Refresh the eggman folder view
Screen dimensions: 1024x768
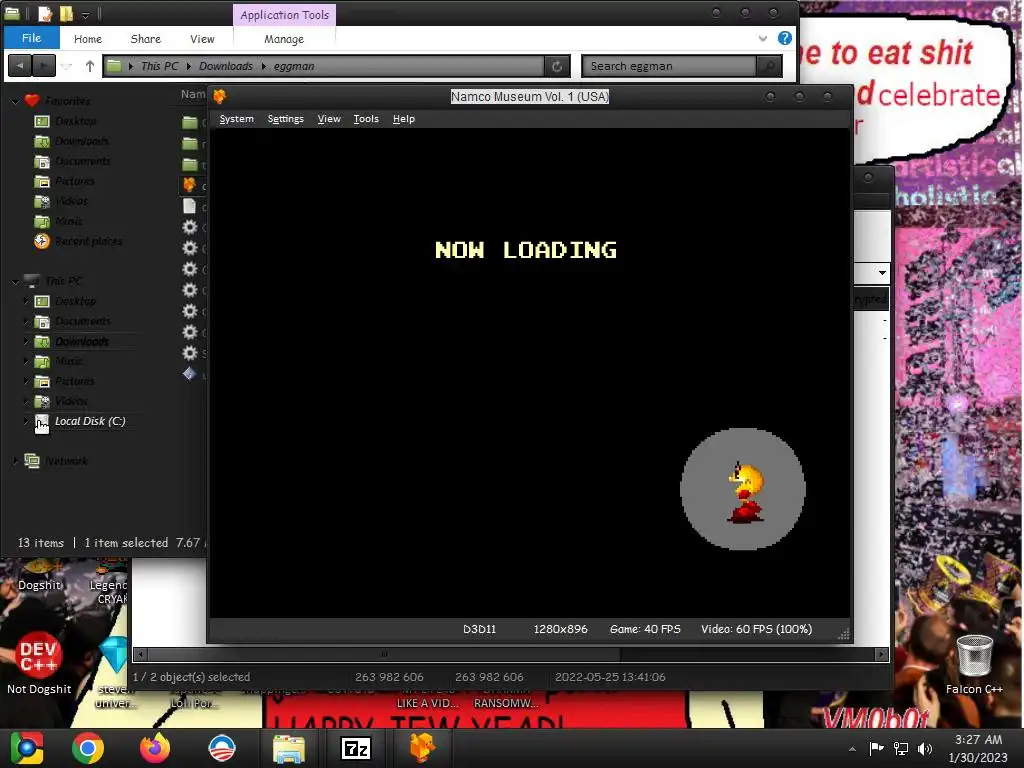pyautogui.click(x=557, y=66)
